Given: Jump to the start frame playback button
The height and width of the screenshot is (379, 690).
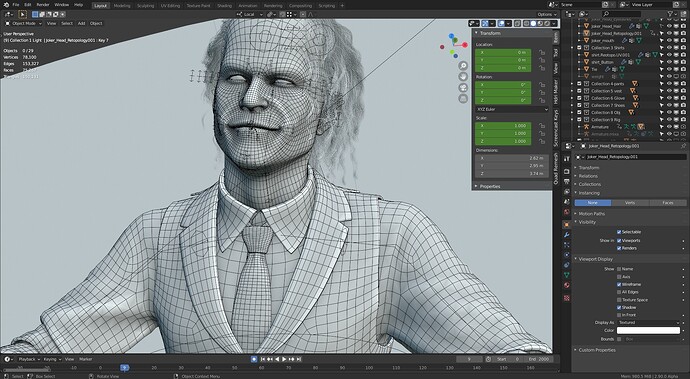Looking at the screenshot, I should coord(263,359).
